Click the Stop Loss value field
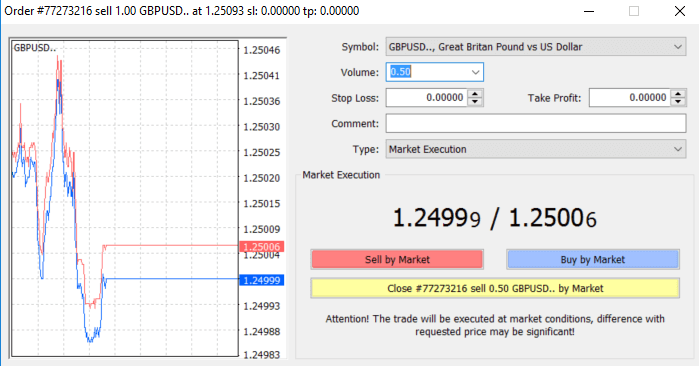The image size is (699, 366). [x=427, y=98]
